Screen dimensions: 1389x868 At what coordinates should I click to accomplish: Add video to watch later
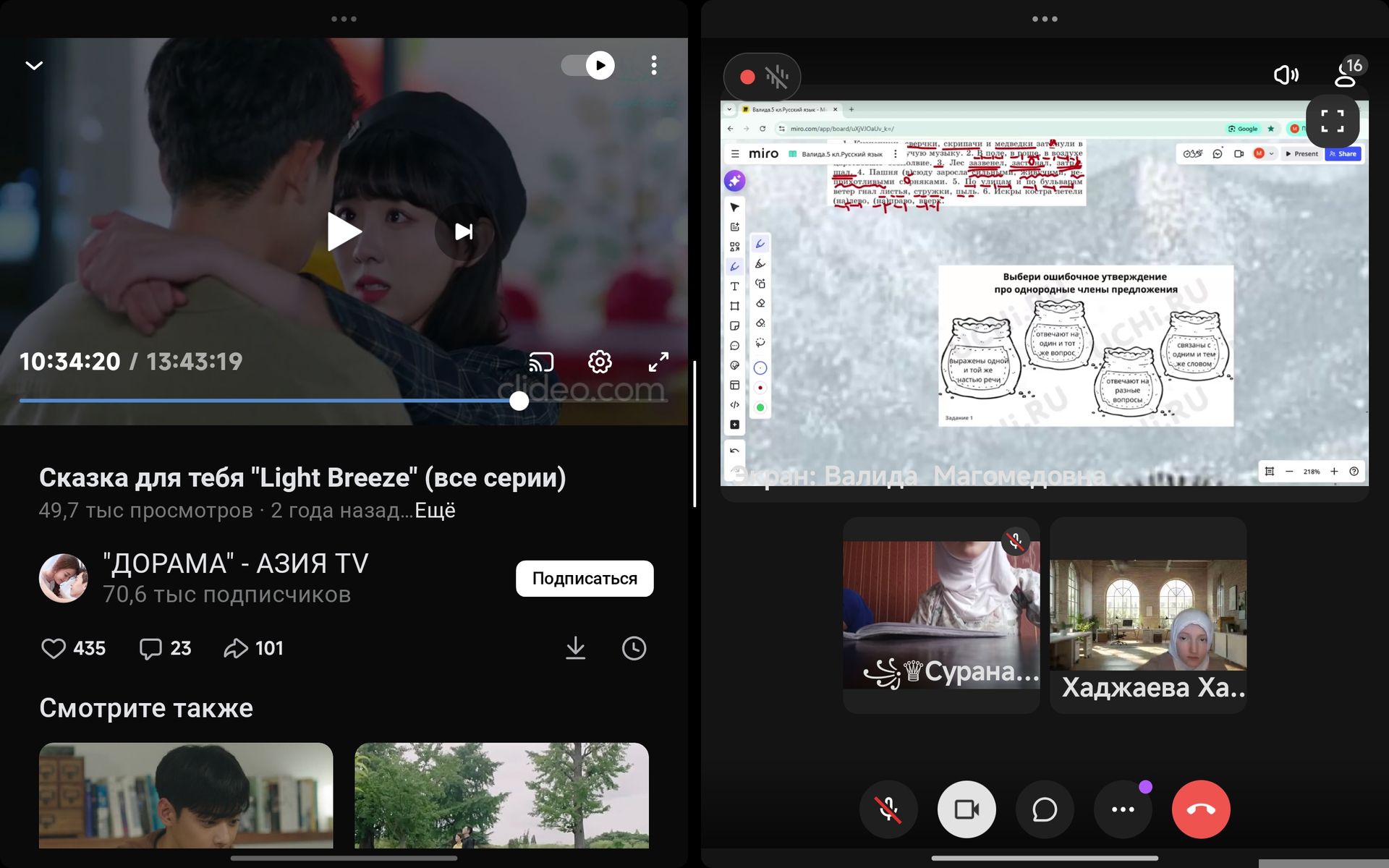634,648
